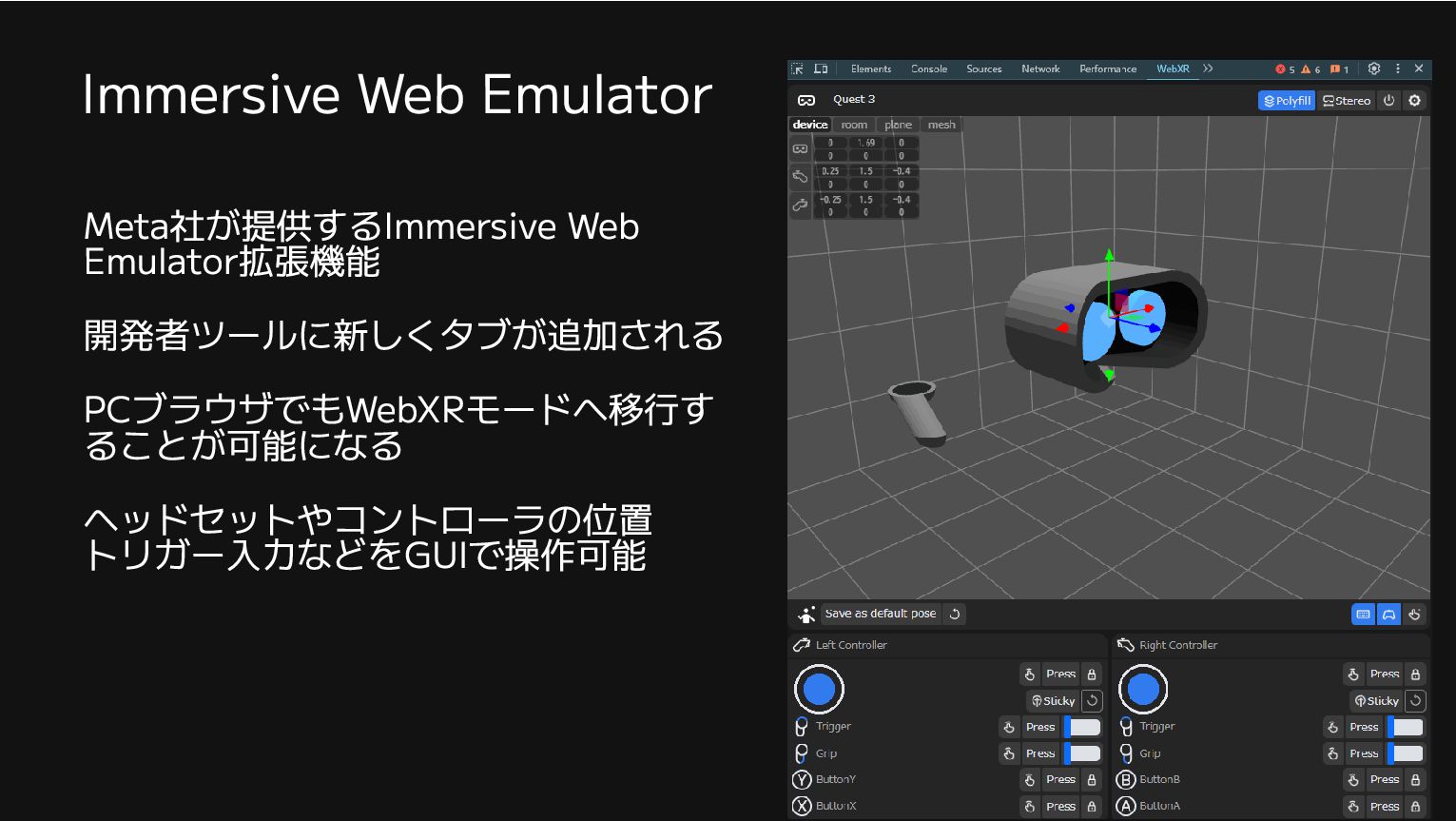This screenshot has width=1456, height=821.
Task: Open the DevTools three-dot customize menu
Action: pyautogui.click(x=1398, y=68)
